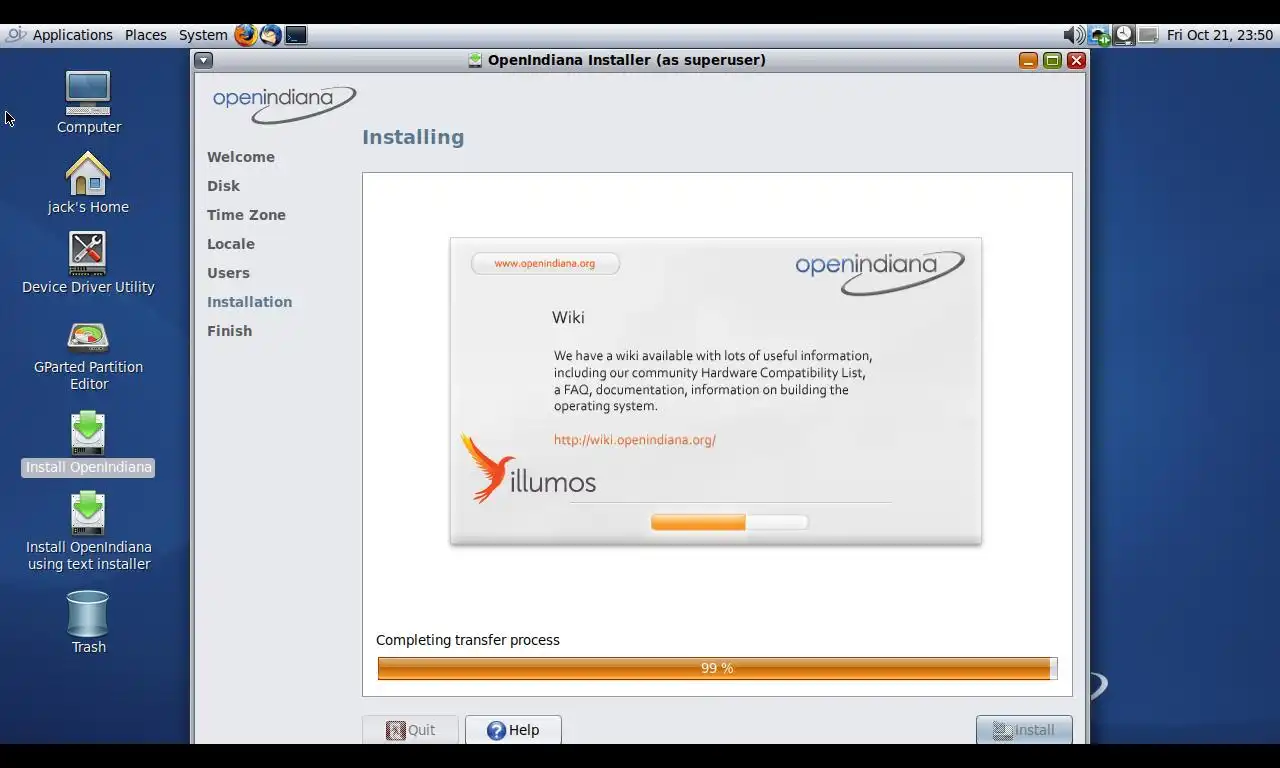
Task: Launch Firefox from the top panel
Action: click(x=245, y=35)
